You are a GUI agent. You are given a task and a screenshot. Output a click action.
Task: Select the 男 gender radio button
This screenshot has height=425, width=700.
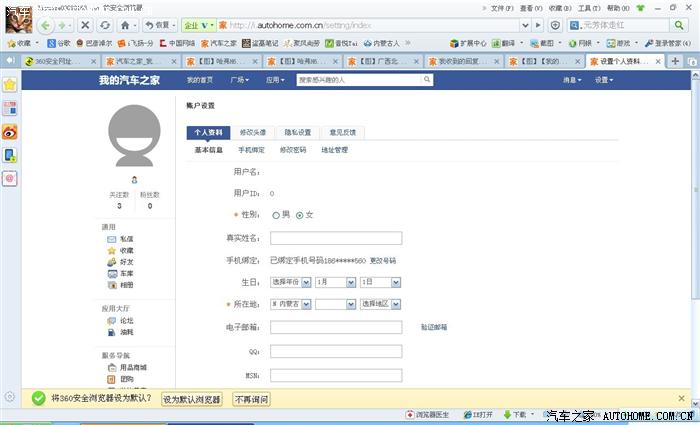click(x=276, y=215)
